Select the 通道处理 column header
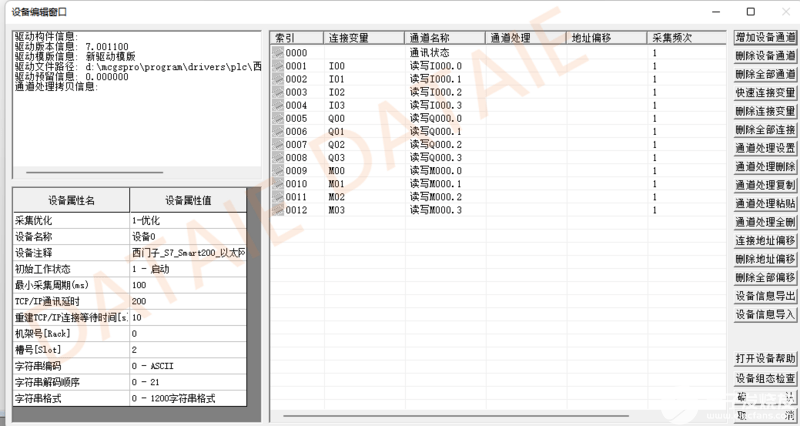The image size is (800, 426). [526, 38]
